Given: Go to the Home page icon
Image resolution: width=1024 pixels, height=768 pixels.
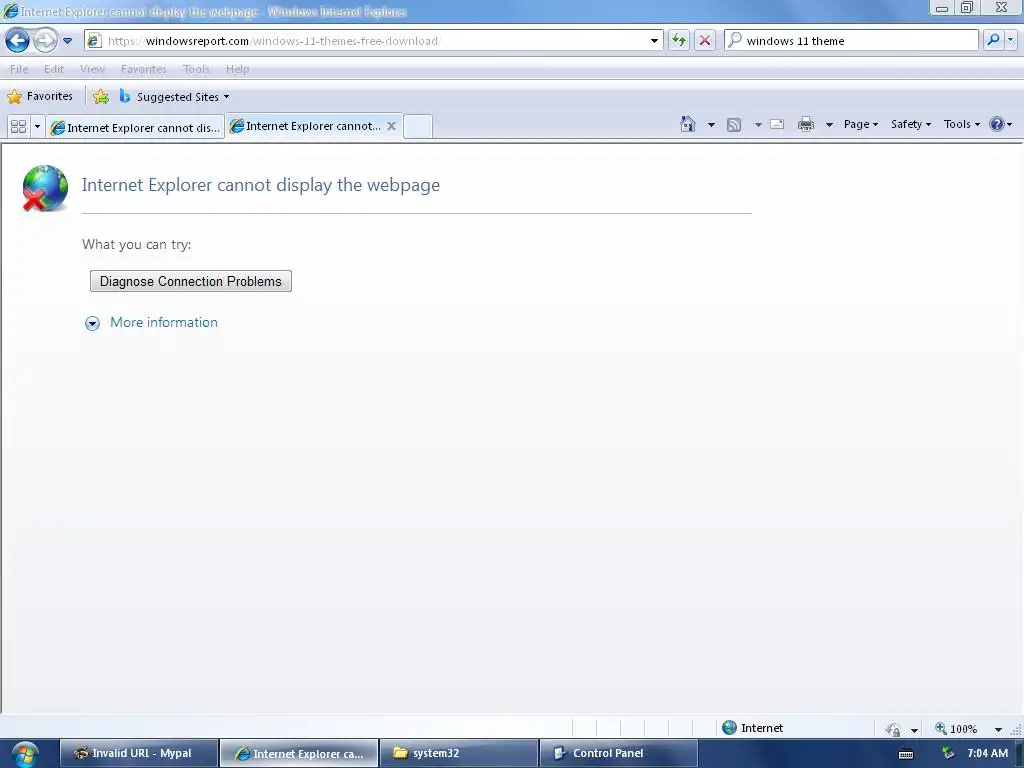Looking at the screenshot, I should click(x=688, y=124).
